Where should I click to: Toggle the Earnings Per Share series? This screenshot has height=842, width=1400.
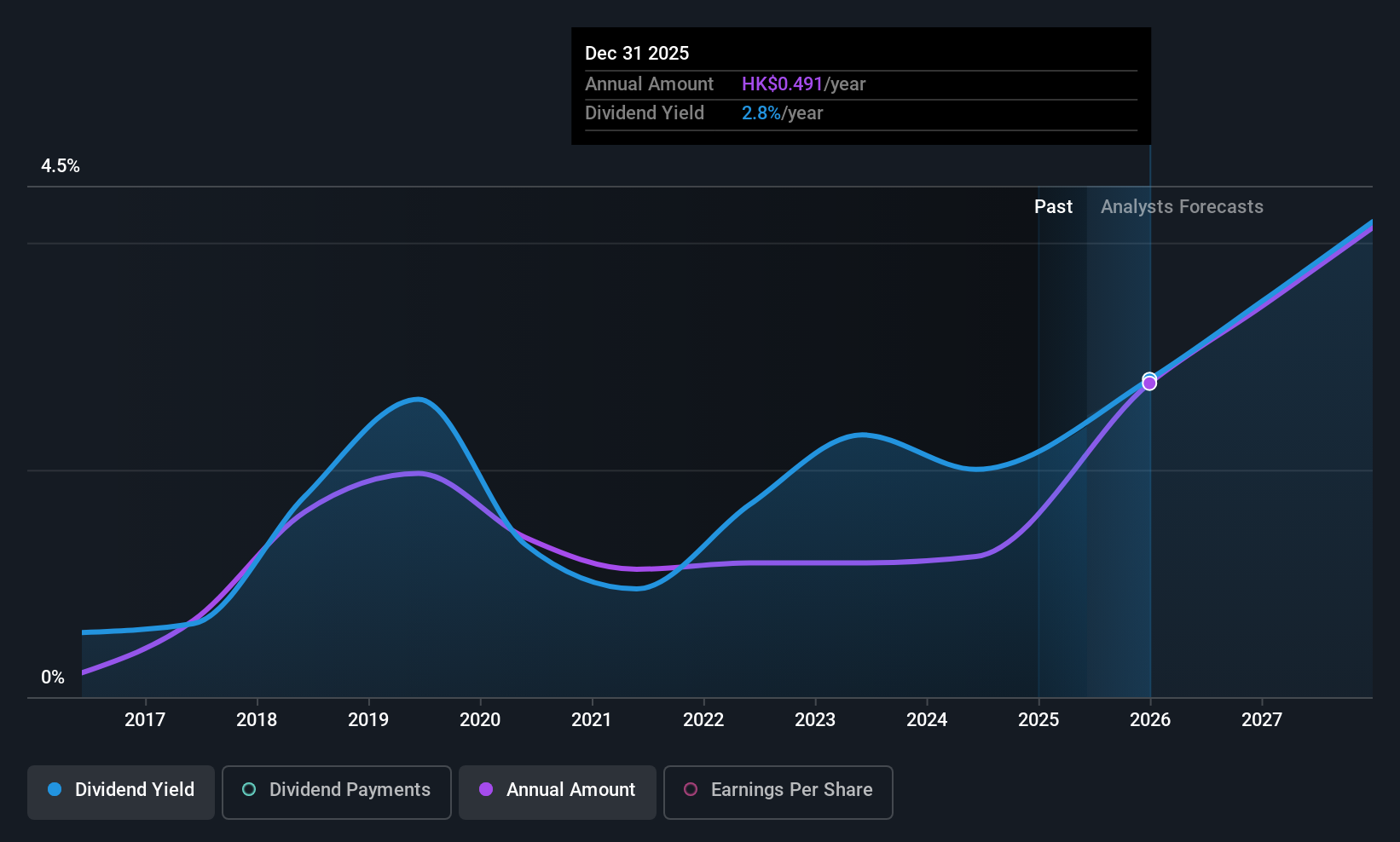coord(778,793)
